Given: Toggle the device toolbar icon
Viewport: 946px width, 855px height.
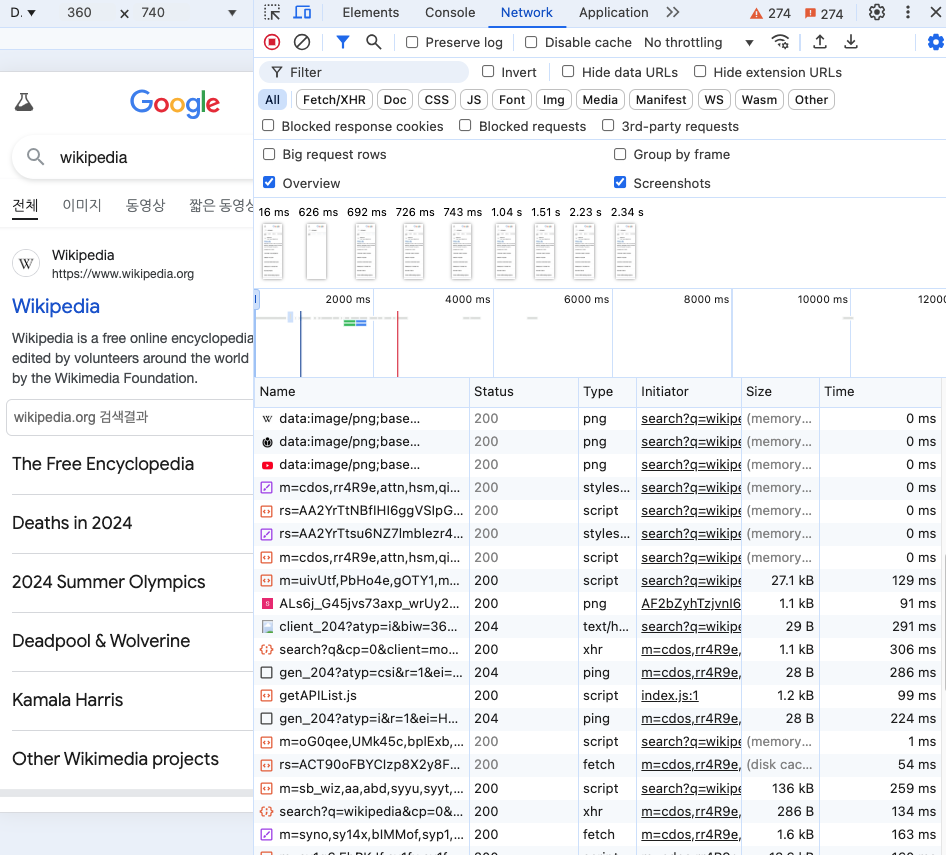Looking at the screenshot, I should (x=302, y=12).
